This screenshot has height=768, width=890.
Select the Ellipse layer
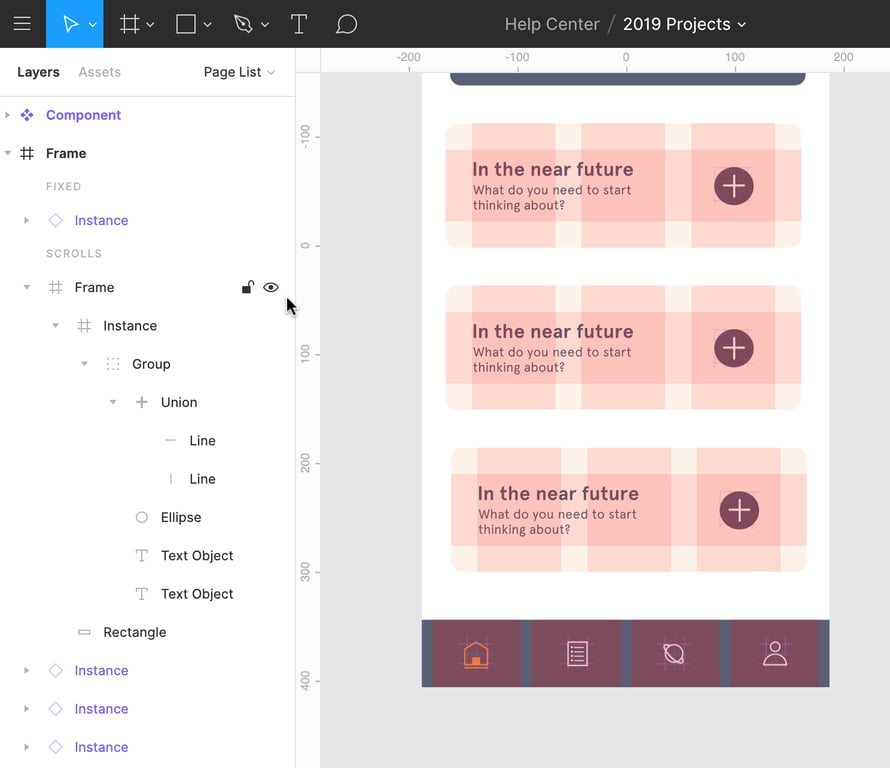[181, 517]
